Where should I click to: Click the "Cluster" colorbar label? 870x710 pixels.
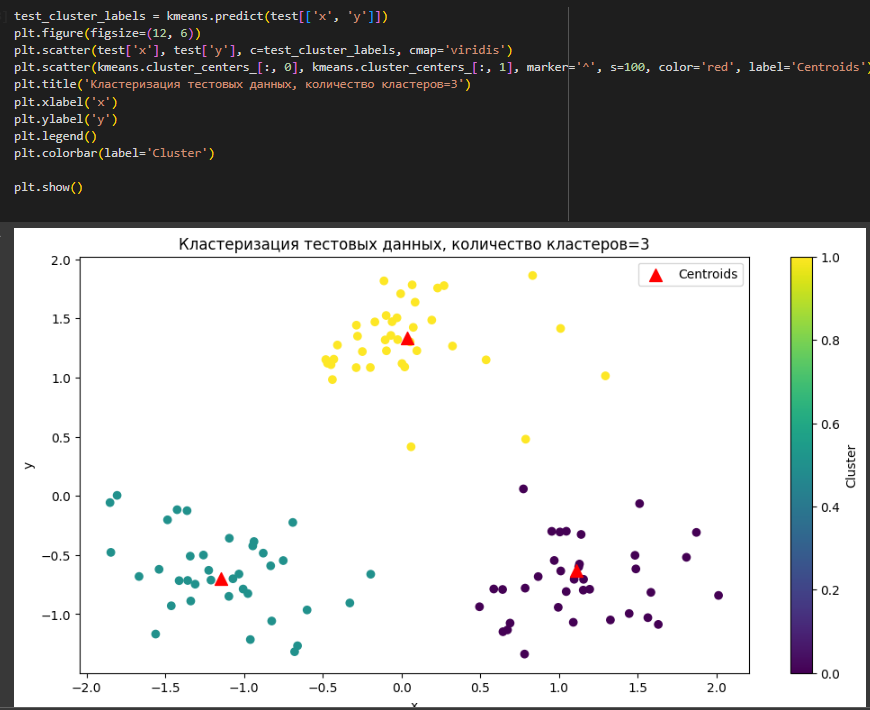point(851,466)
